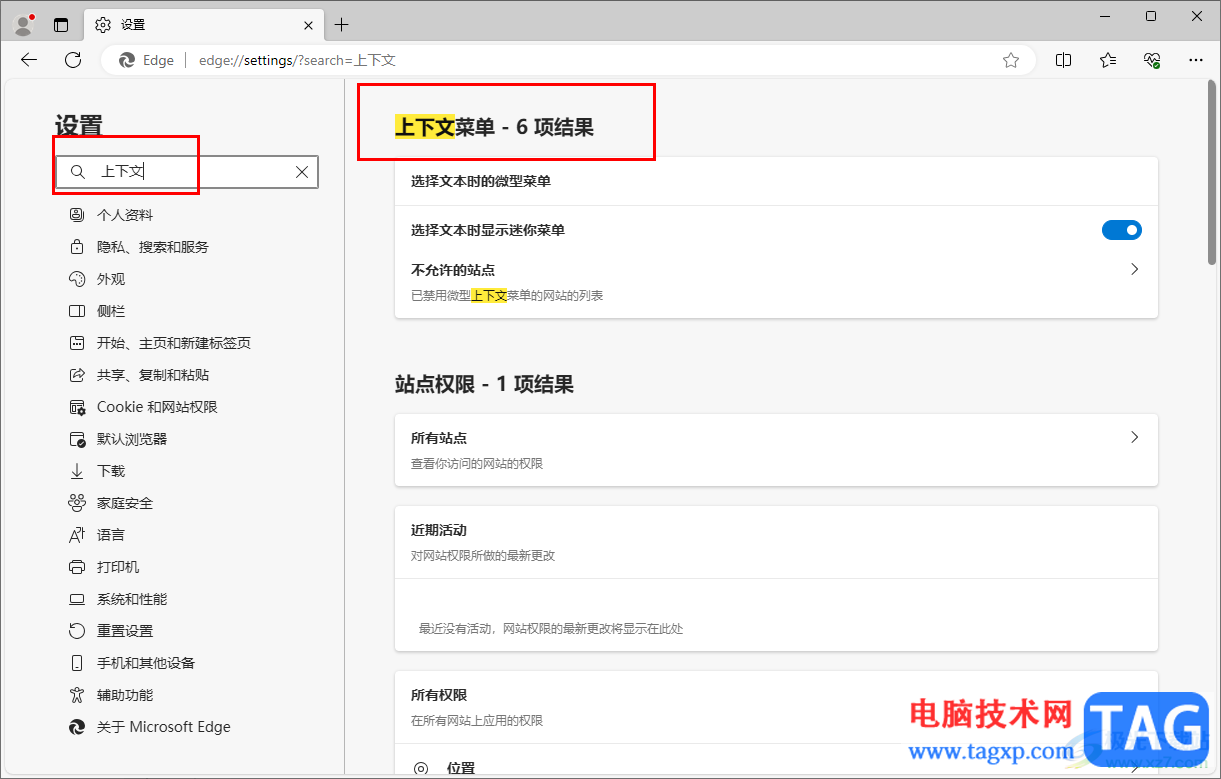Select Cookie and site permissions section
The height and width of the screenshot is (779, 1221).
coord(157,407)
